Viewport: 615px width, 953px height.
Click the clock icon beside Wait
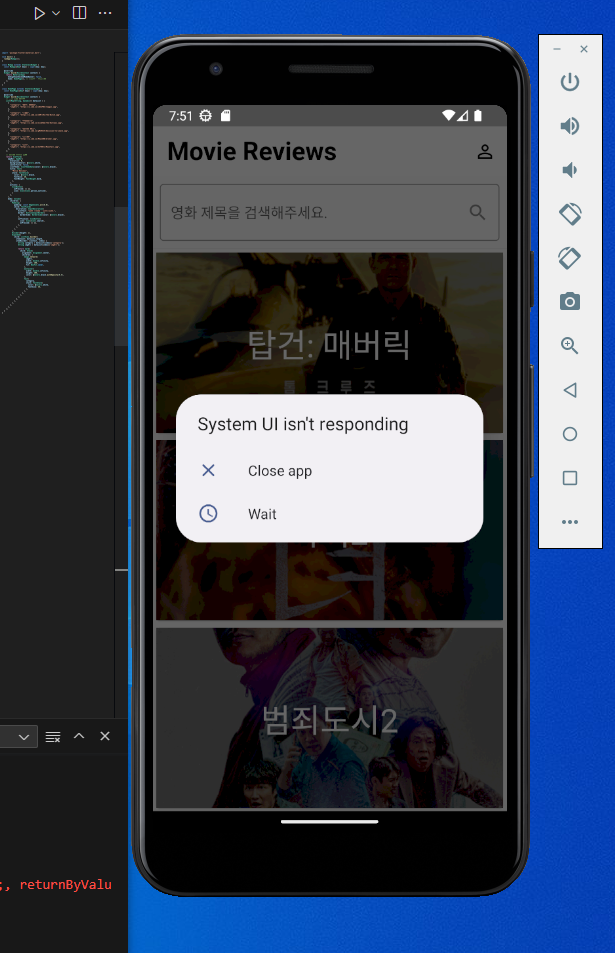tap(208, 514)
